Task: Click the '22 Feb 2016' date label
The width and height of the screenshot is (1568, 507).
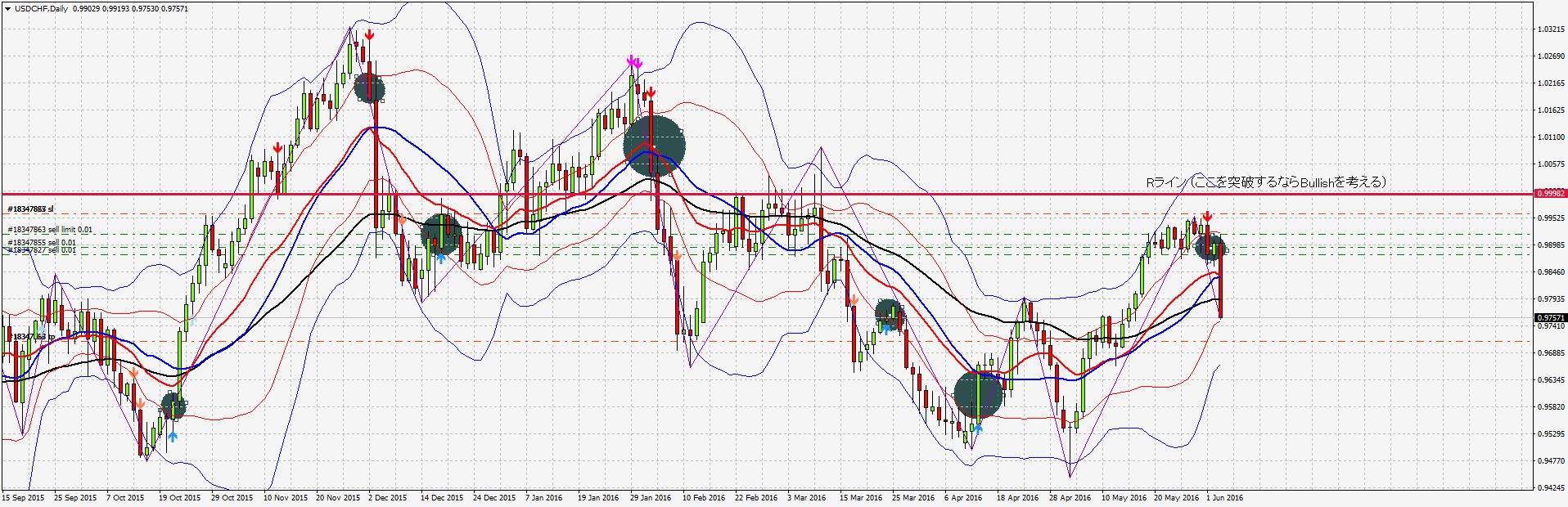Action: click(x=756, y=498)
